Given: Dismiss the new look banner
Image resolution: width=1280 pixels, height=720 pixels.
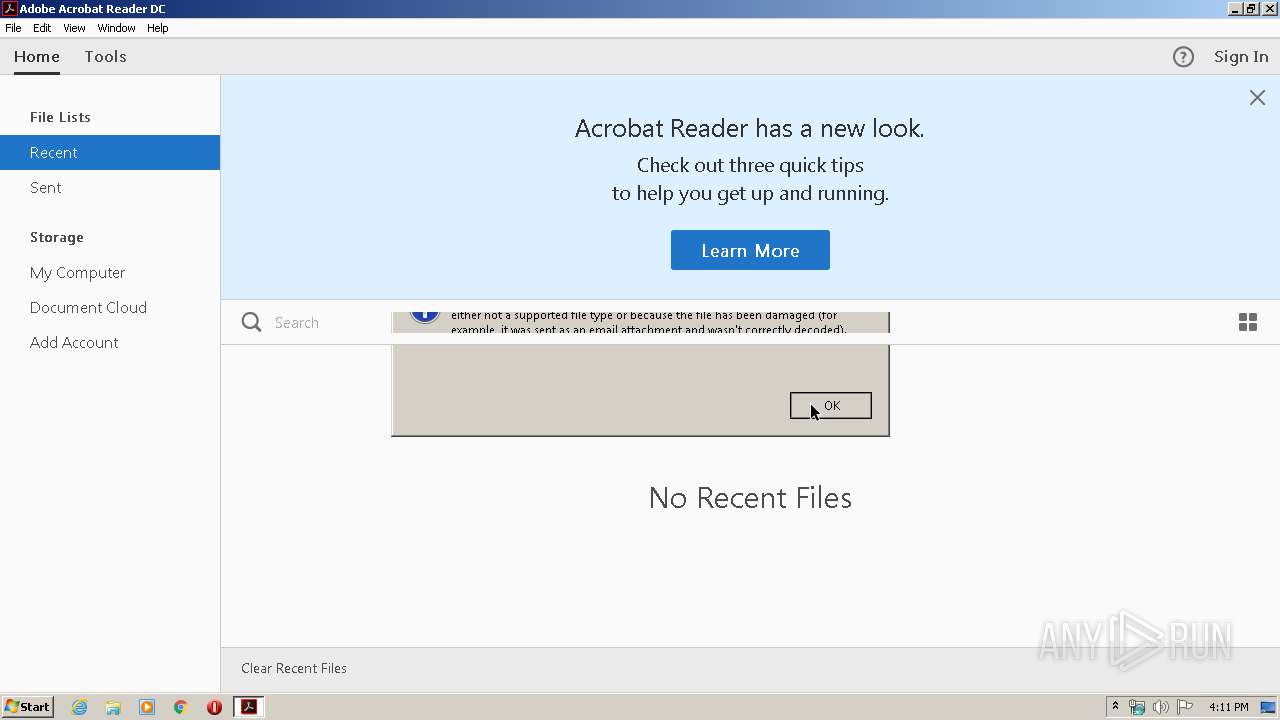Looking at the screenshot, I should [x=1257, y=98].
